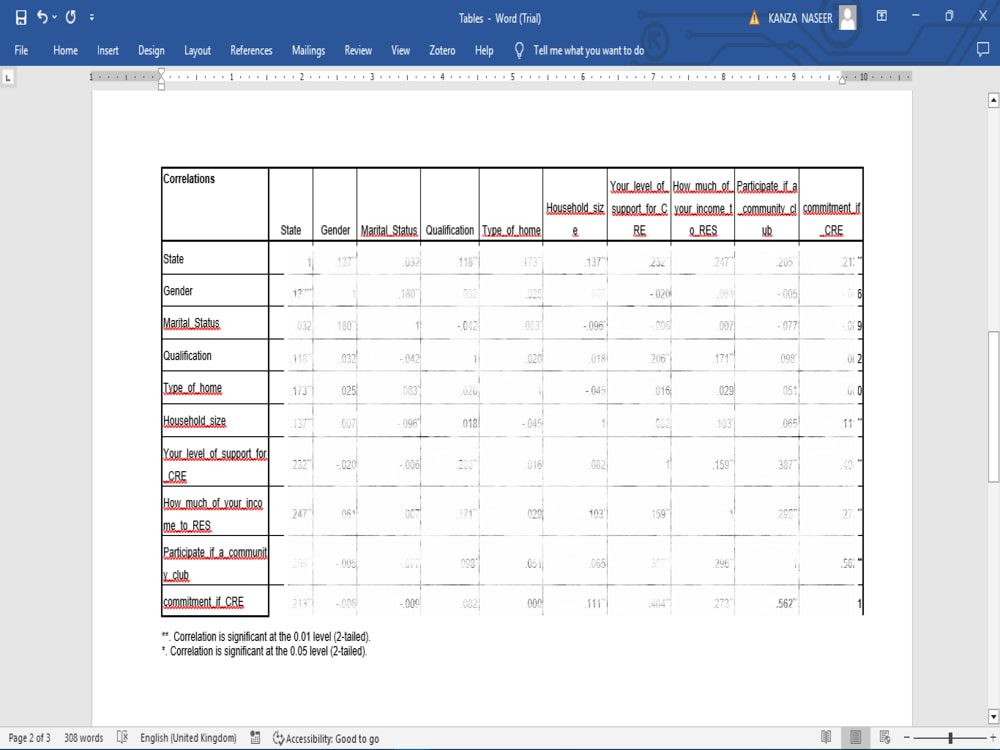The width and height of the screenshot is (1000, 750).
Task: Switch to Web Layout view
Action: [x=885, y=737]
